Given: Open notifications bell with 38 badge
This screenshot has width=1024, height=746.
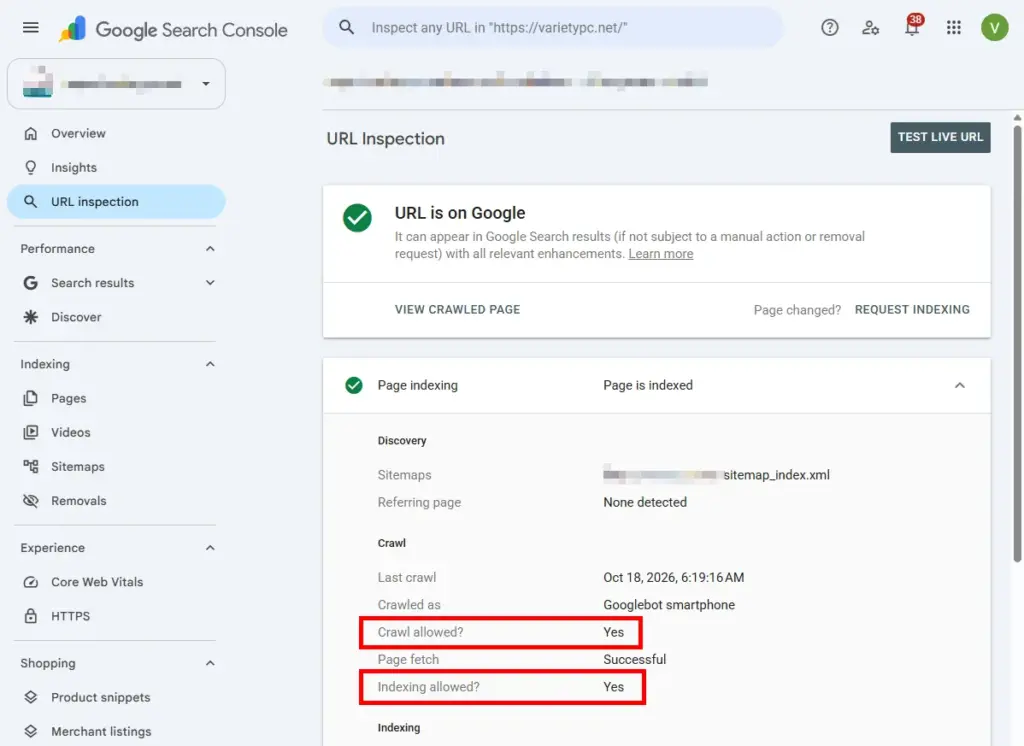Looking at the screenshot, I should (912, 26).
